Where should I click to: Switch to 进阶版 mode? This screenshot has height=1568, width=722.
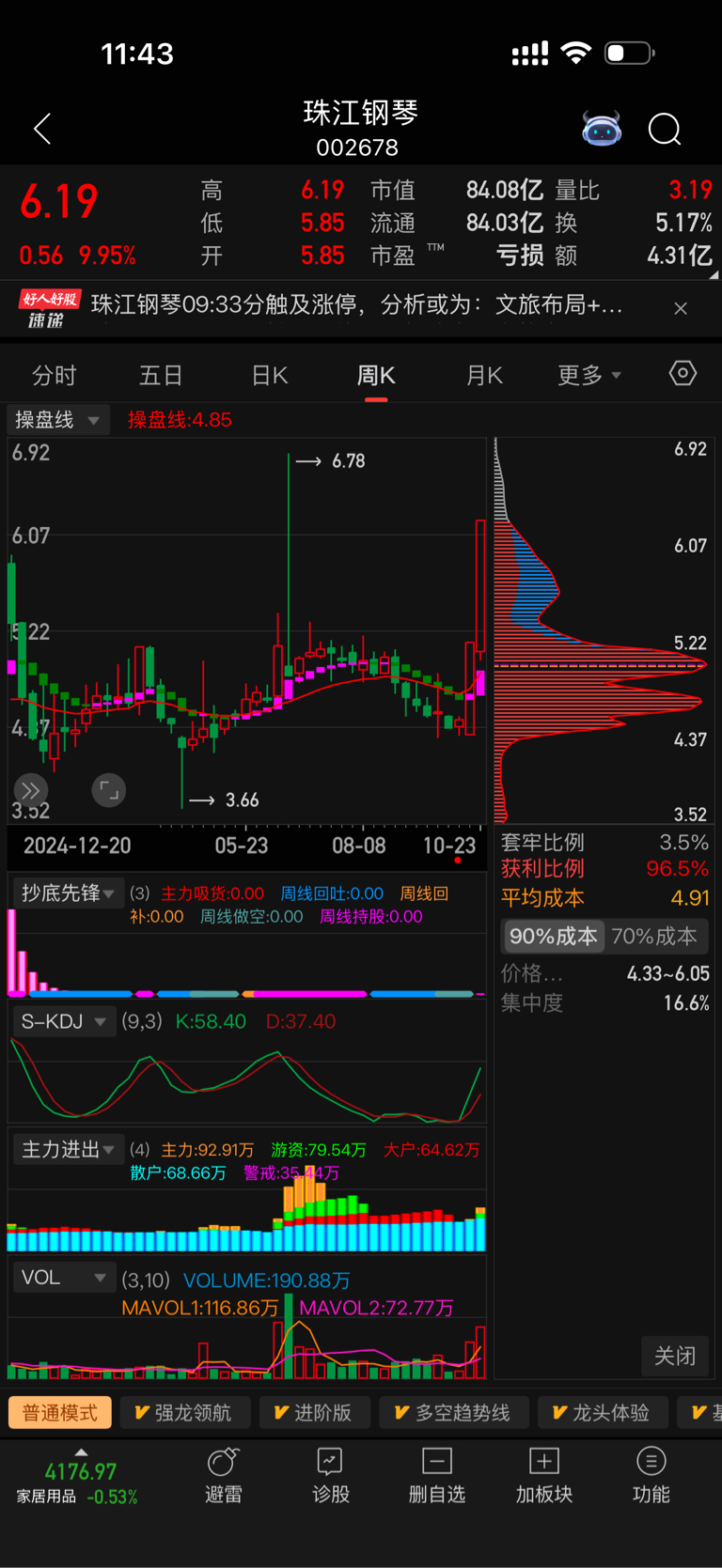click(313, 1412)
